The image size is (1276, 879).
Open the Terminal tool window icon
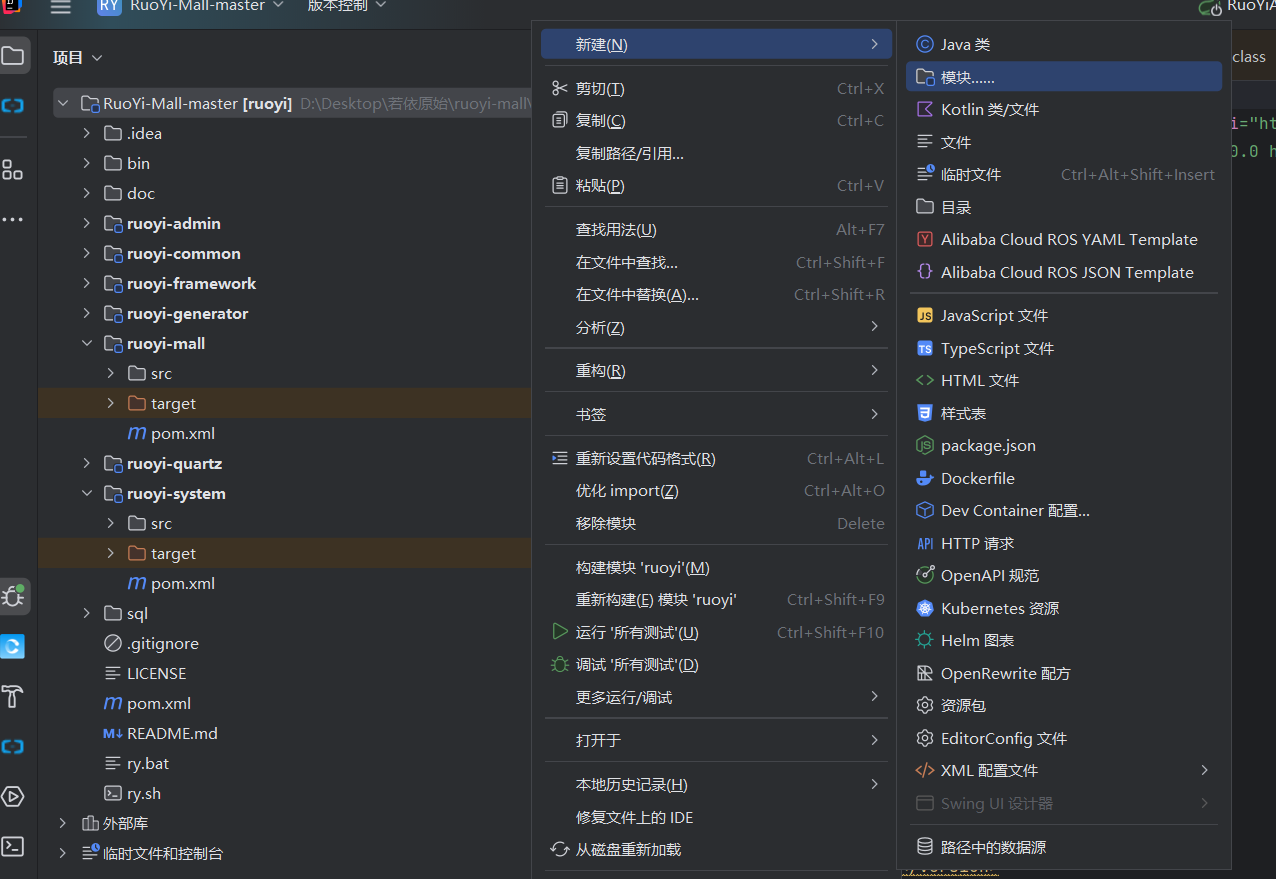pyautogui.click(x=13, y=846)
